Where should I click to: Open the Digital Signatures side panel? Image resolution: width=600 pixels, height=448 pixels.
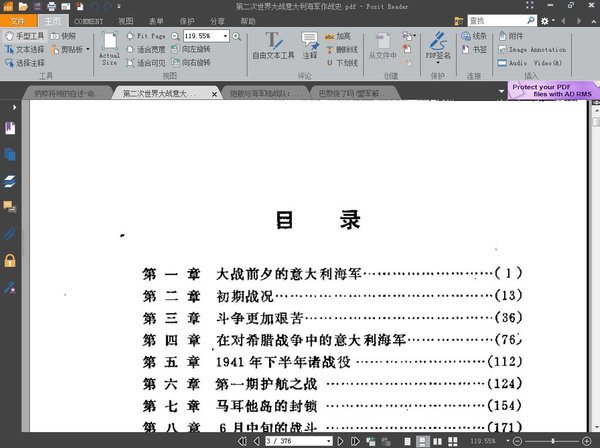pos(10,287)
